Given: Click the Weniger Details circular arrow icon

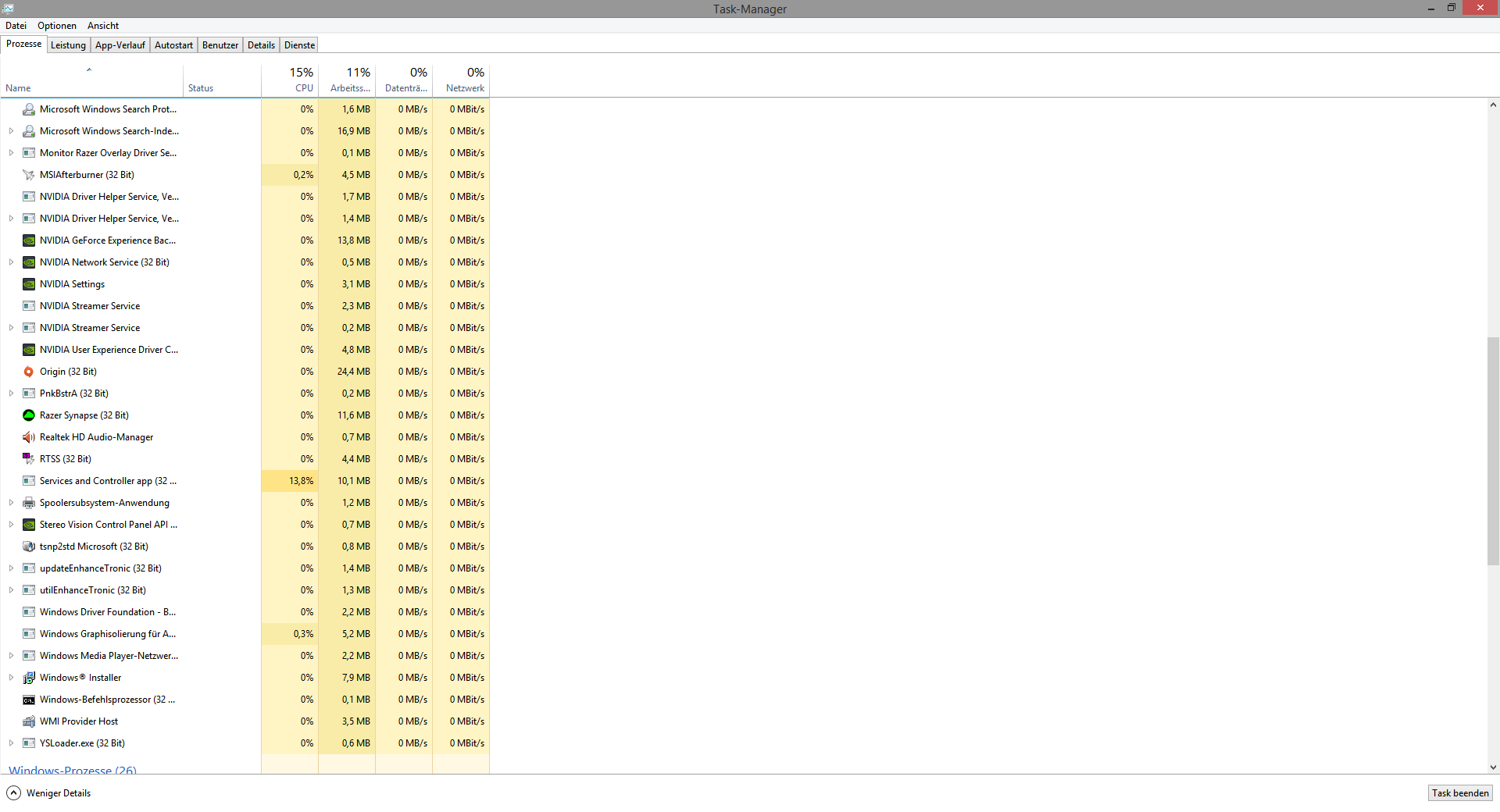Looking at the screenshot, I should [14, 793].
